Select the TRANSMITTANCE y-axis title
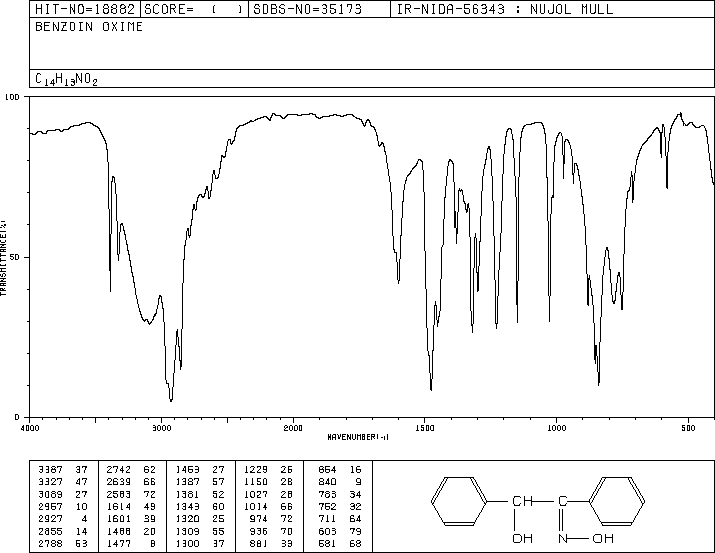The width and height of the screenshot is (715, 553). tap(3, 258)
